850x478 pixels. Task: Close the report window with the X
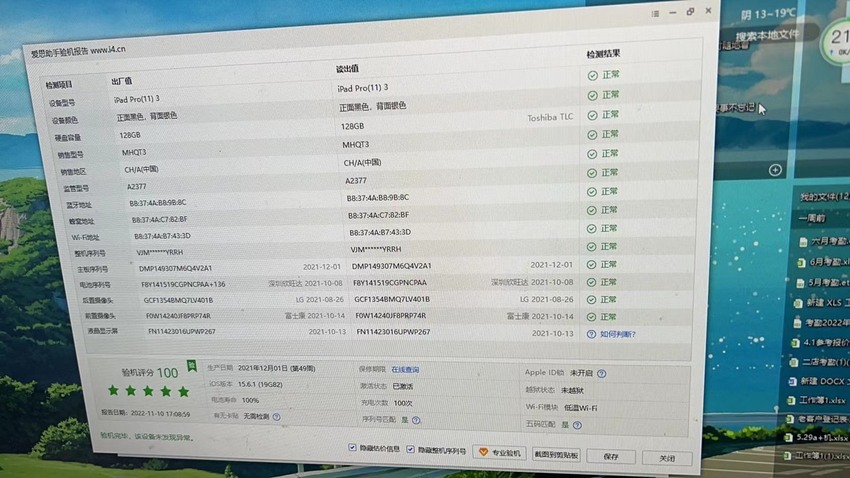(x=708, y=10)
